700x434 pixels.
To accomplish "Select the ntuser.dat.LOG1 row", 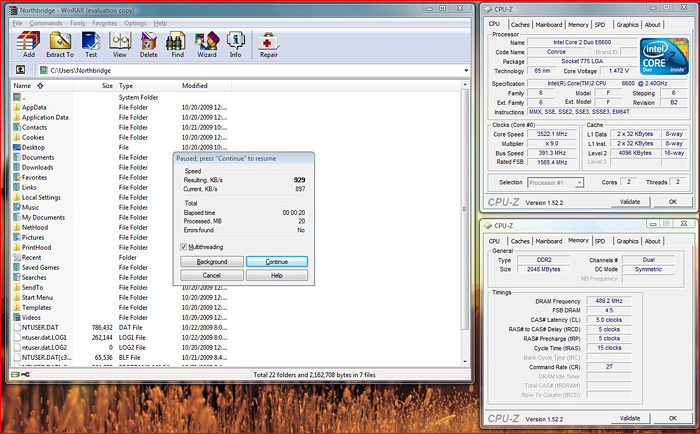I will [121, 338].
